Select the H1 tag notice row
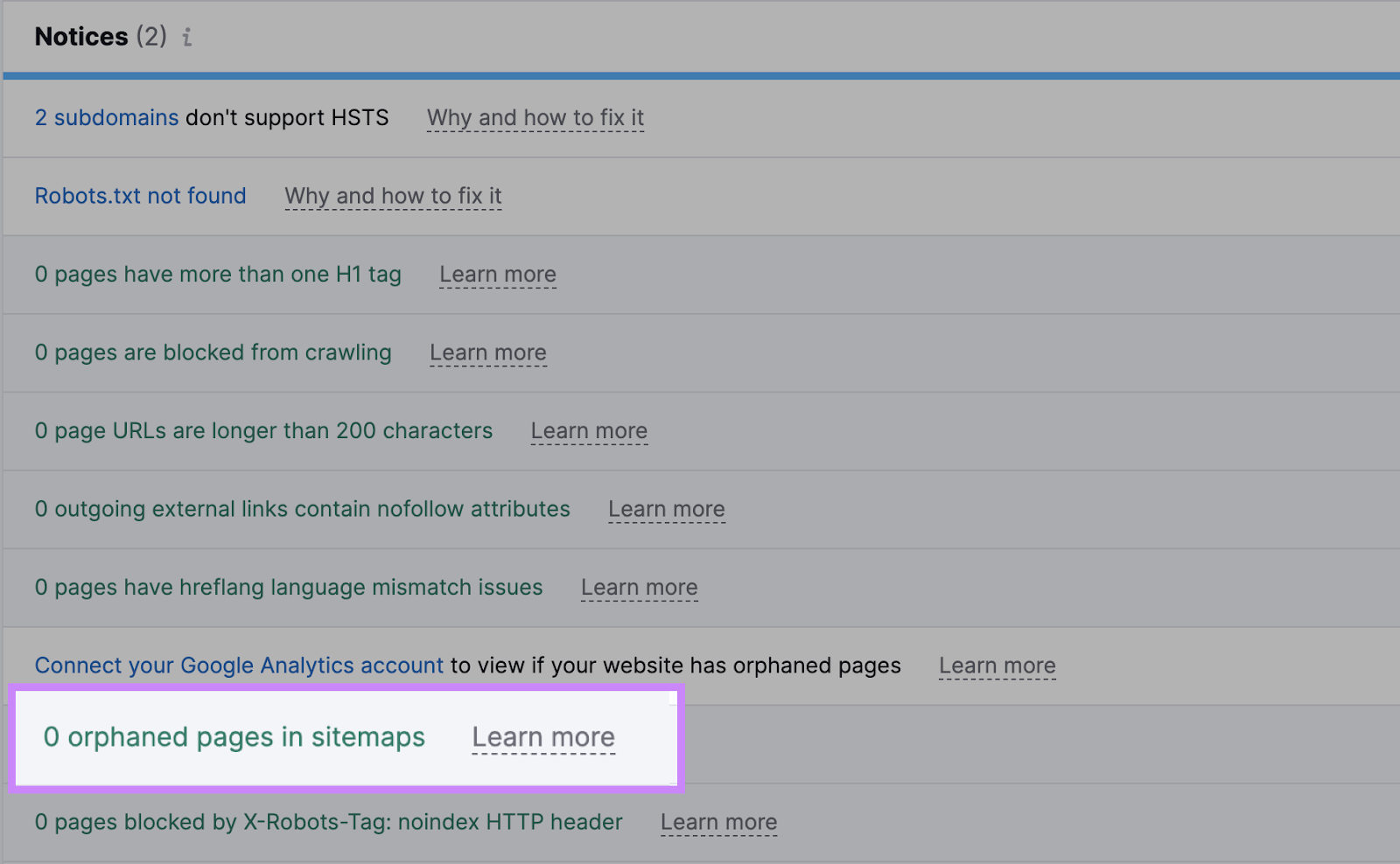1400x864 pixels. coord(962,274)
